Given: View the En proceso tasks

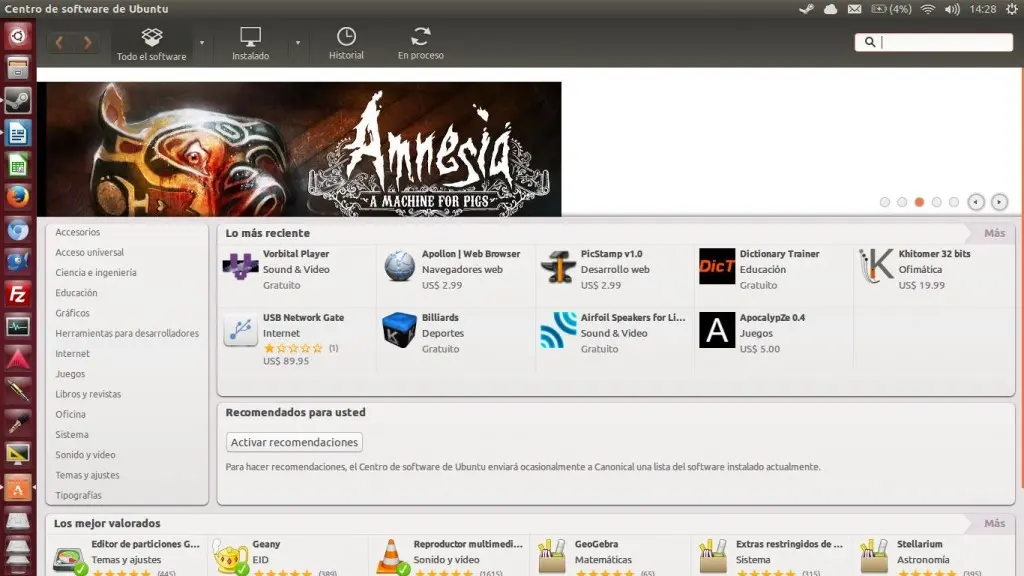Looking at the screenshot, I should [x=421, y=44].
